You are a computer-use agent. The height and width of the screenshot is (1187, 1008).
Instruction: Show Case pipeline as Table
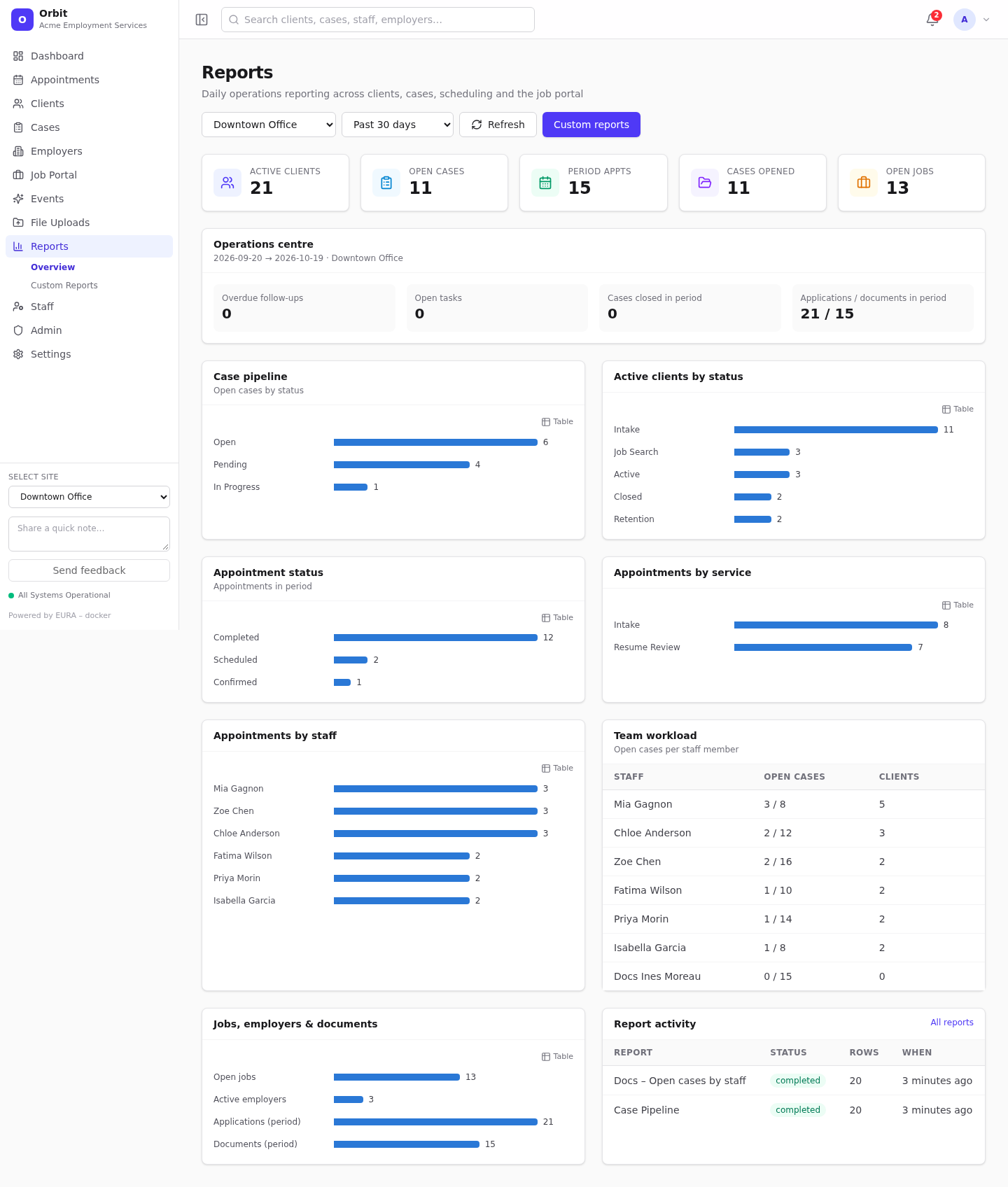coord(557,422)
